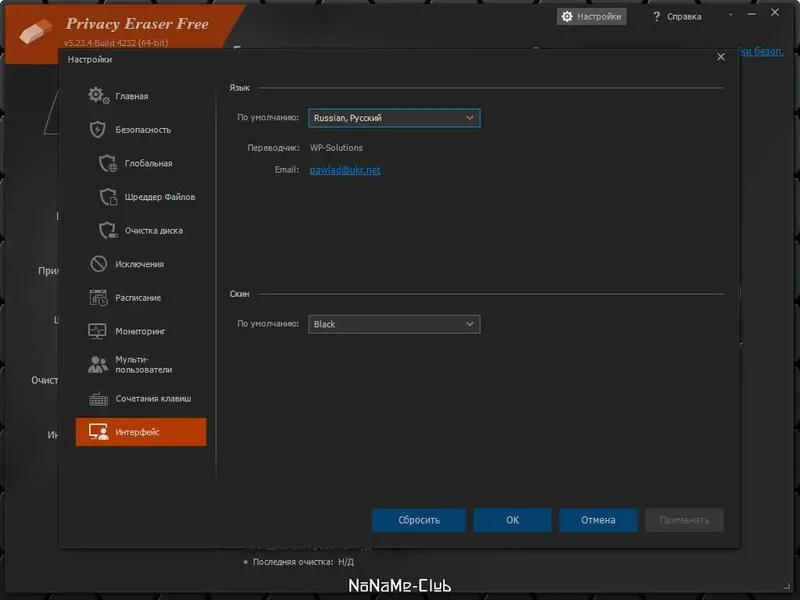
Task: Minimize the Privacy Eraser main window
Action: [x=752, y=14]
